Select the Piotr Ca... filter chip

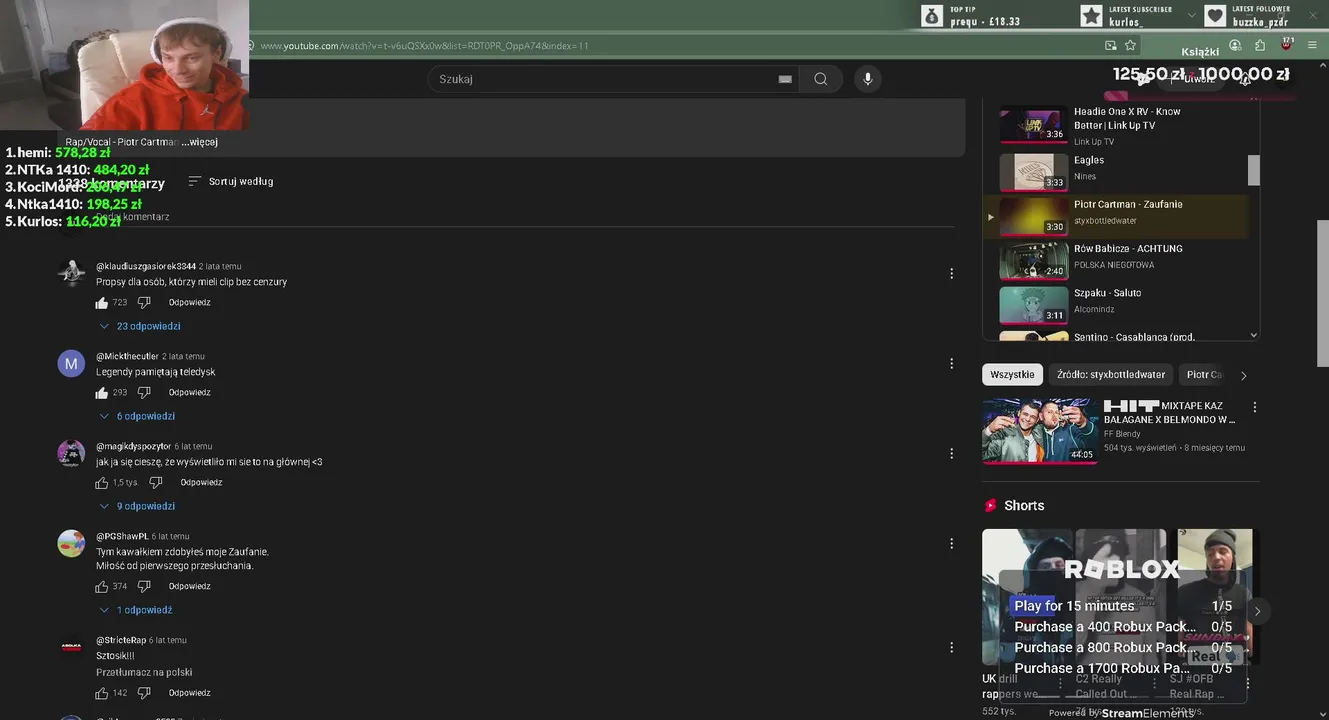(x=1204, y=375)
